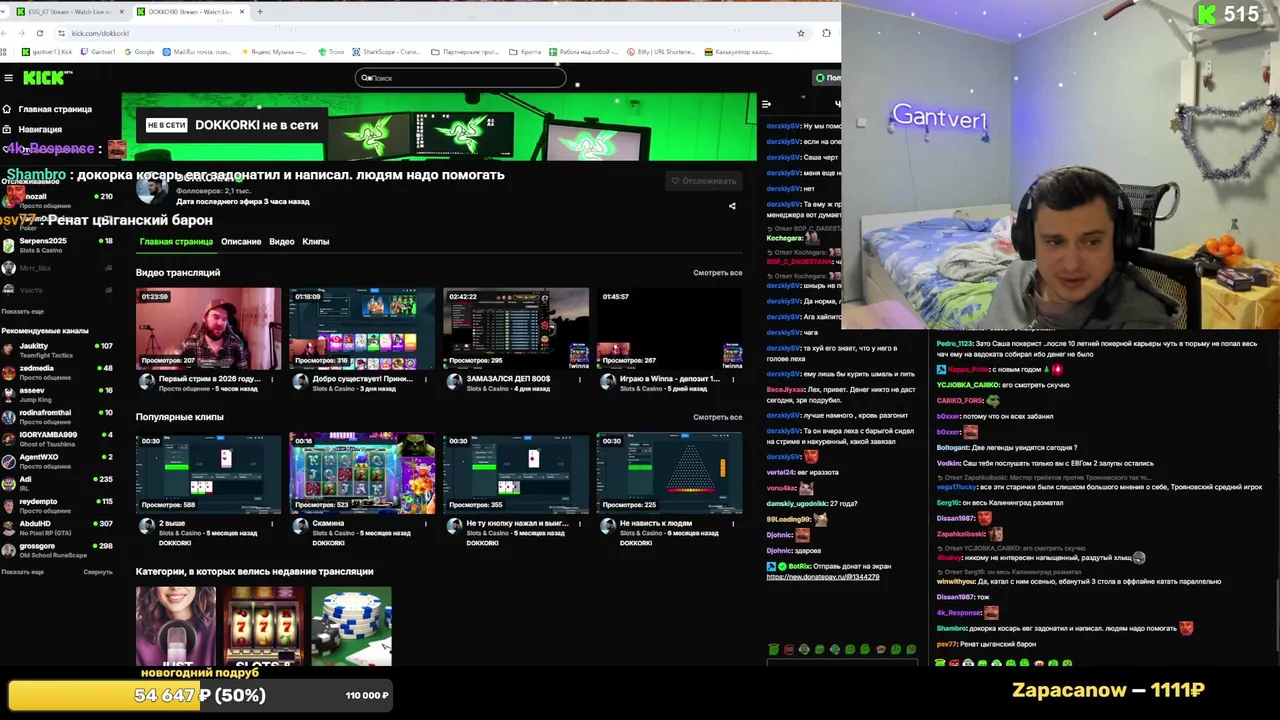Open Jaukitty recommended channel

pos(57,350)
